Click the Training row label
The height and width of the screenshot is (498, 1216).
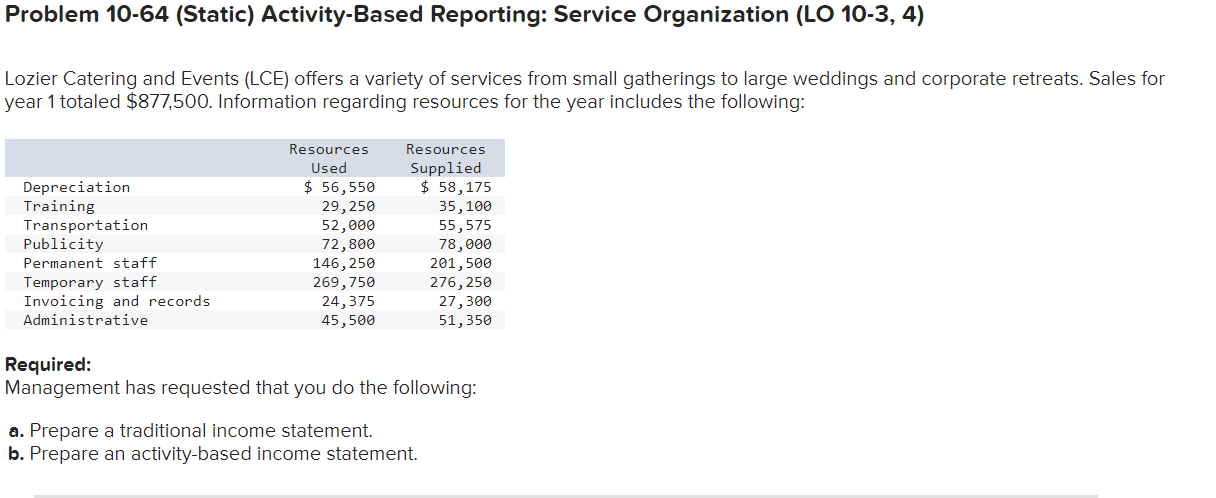(59, 206)
